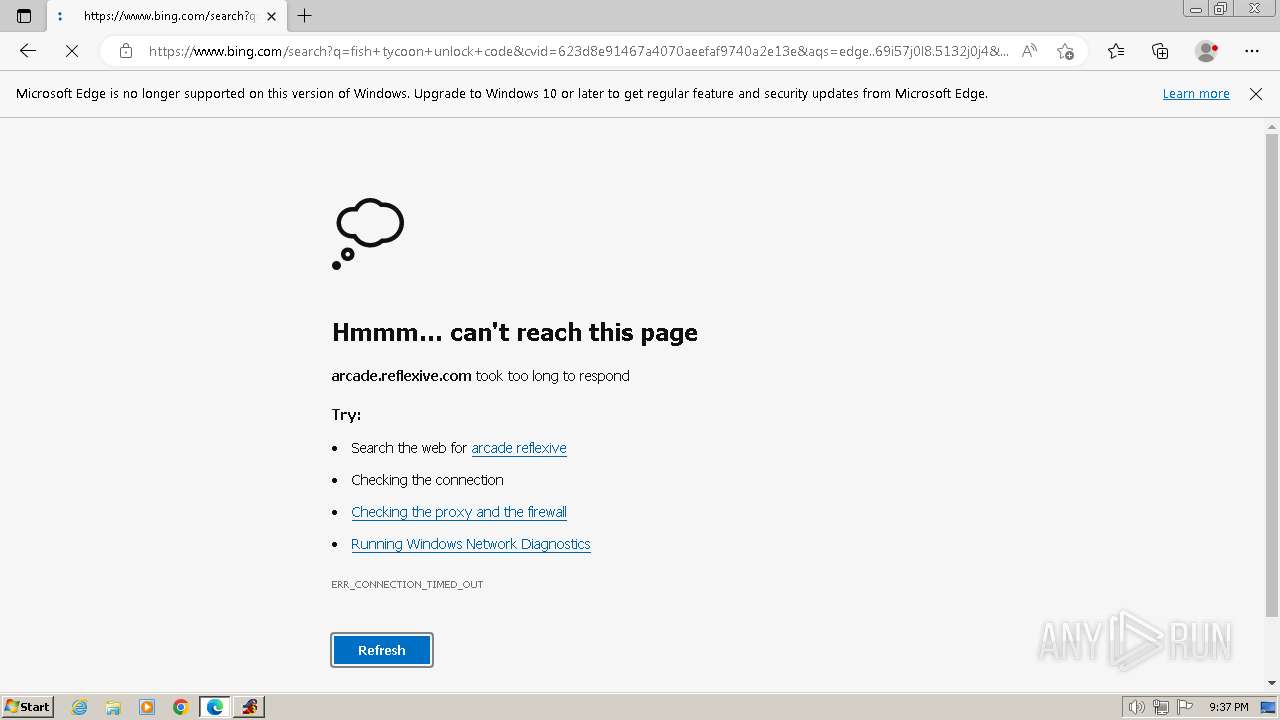Close the bing.com search tab
This screenshot has height=720, width=1280.
tap(271, 16)
